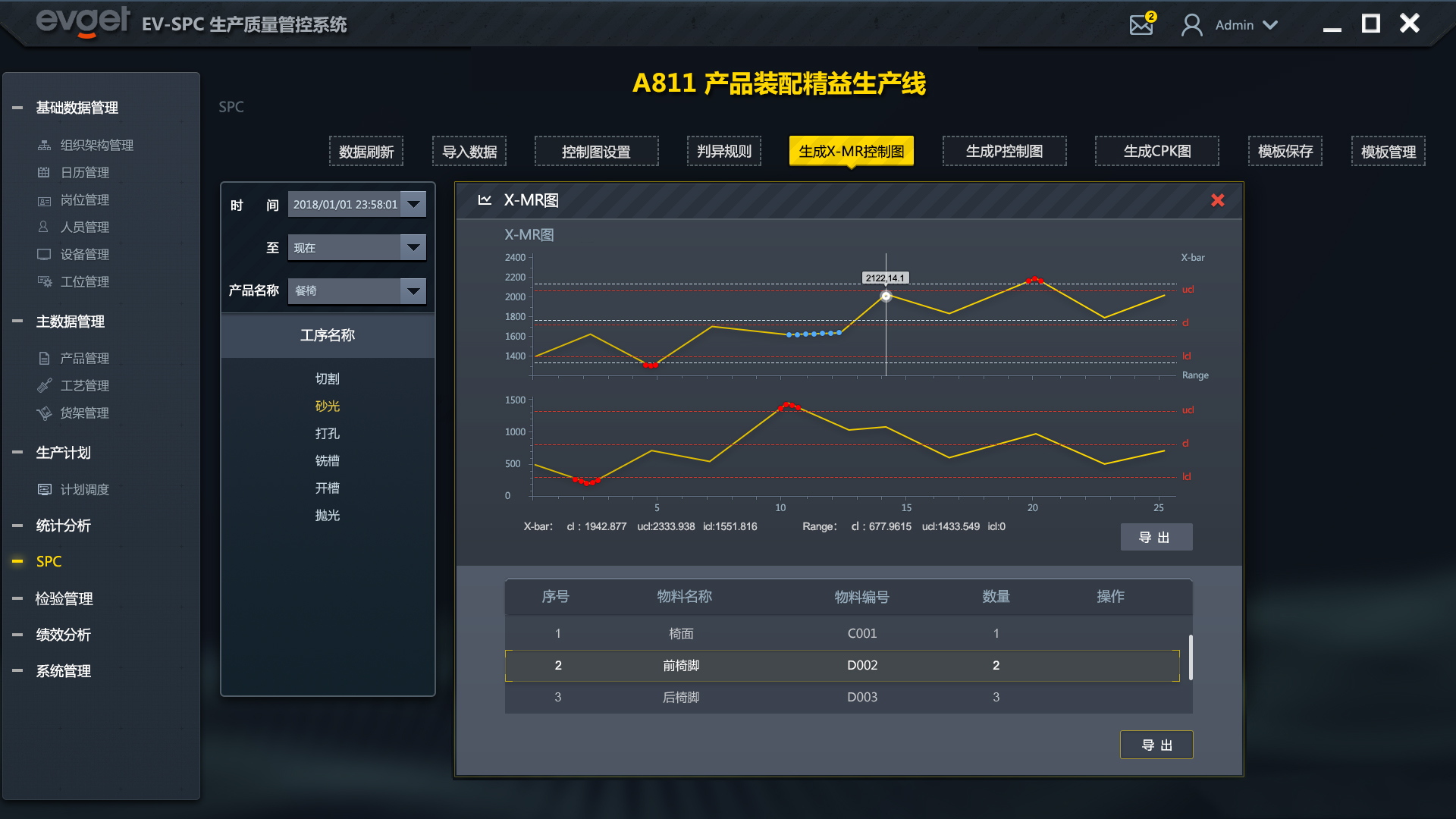Open the mail notifications icon

click(x=1141, y=24)
